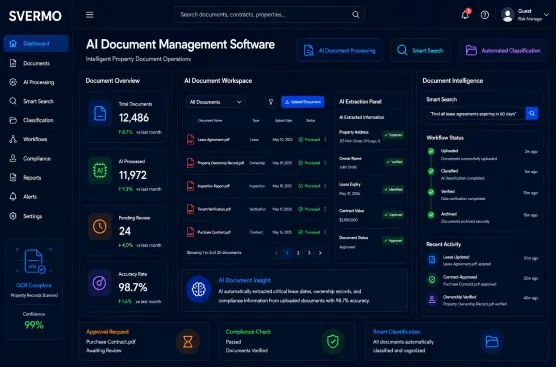The width and height of the screenshot is (556, 367).
Task: Click the Total Documents file icon
Action: click(x=100, y=114)
